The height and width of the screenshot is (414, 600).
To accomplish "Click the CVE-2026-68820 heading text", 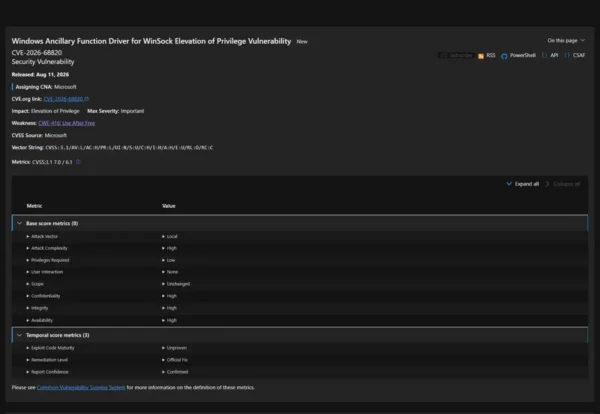I will coord(37,52).
